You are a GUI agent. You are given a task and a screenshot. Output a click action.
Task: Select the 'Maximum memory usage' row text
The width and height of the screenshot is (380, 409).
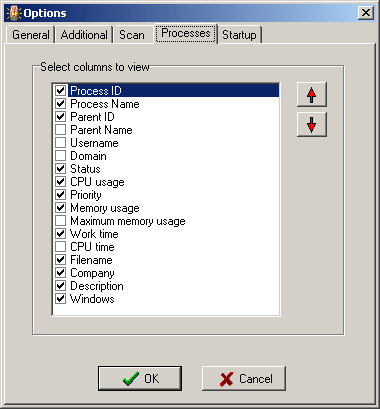(x=128, y=221)
